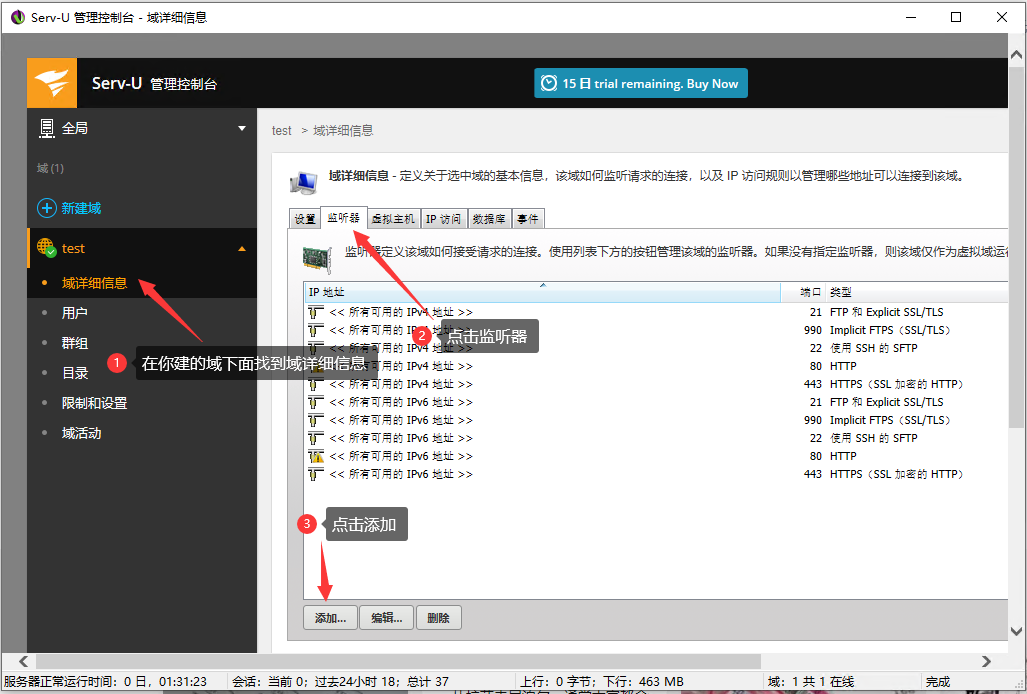Click the trial clock icon in the banner
Image resolution: width=1027 pixels, height=694 pixels.
[x=551, y=83]
